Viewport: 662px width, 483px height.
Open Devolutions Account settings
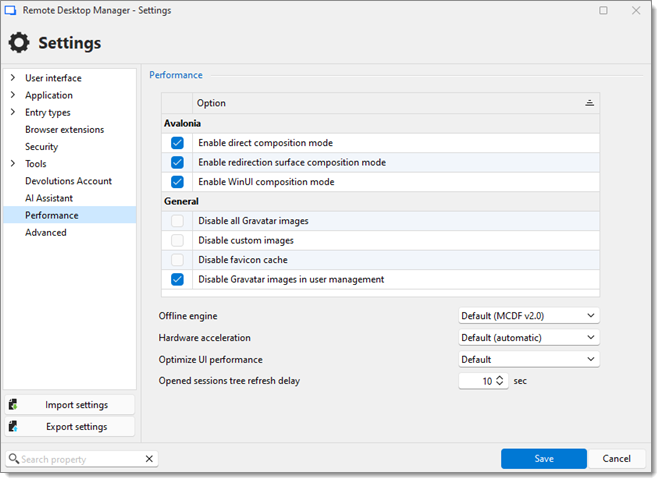point(68,181)
